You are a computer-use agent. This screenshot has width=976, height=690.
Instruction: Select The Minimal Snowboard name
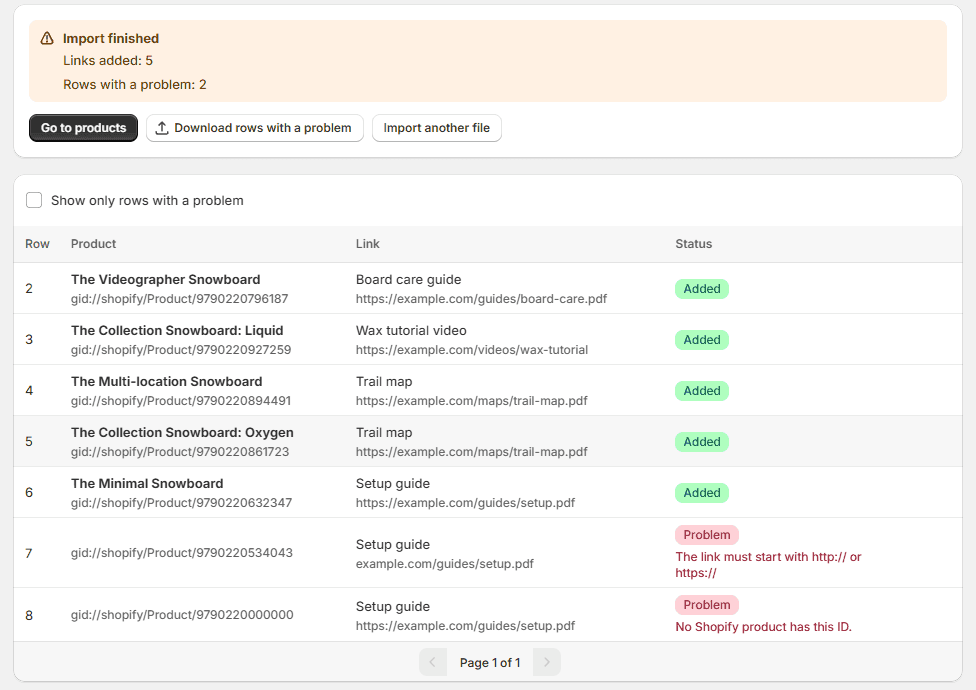point(147,483)
